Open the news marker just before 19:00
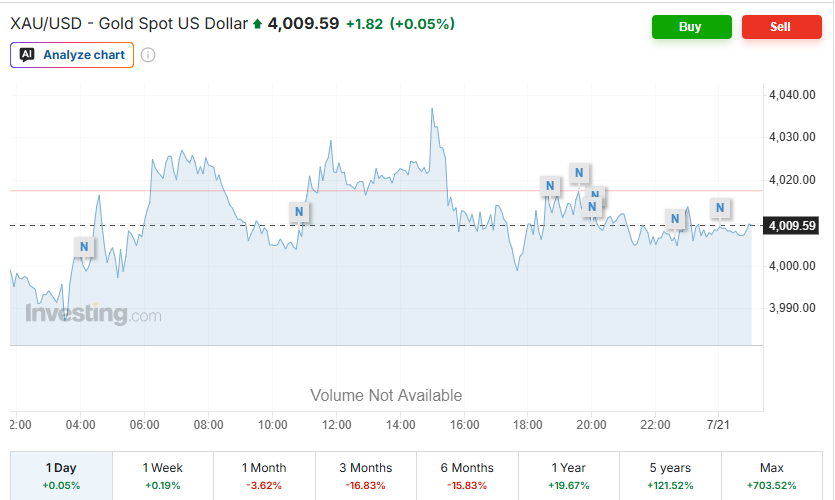835x500 pixels. point(550,186)
